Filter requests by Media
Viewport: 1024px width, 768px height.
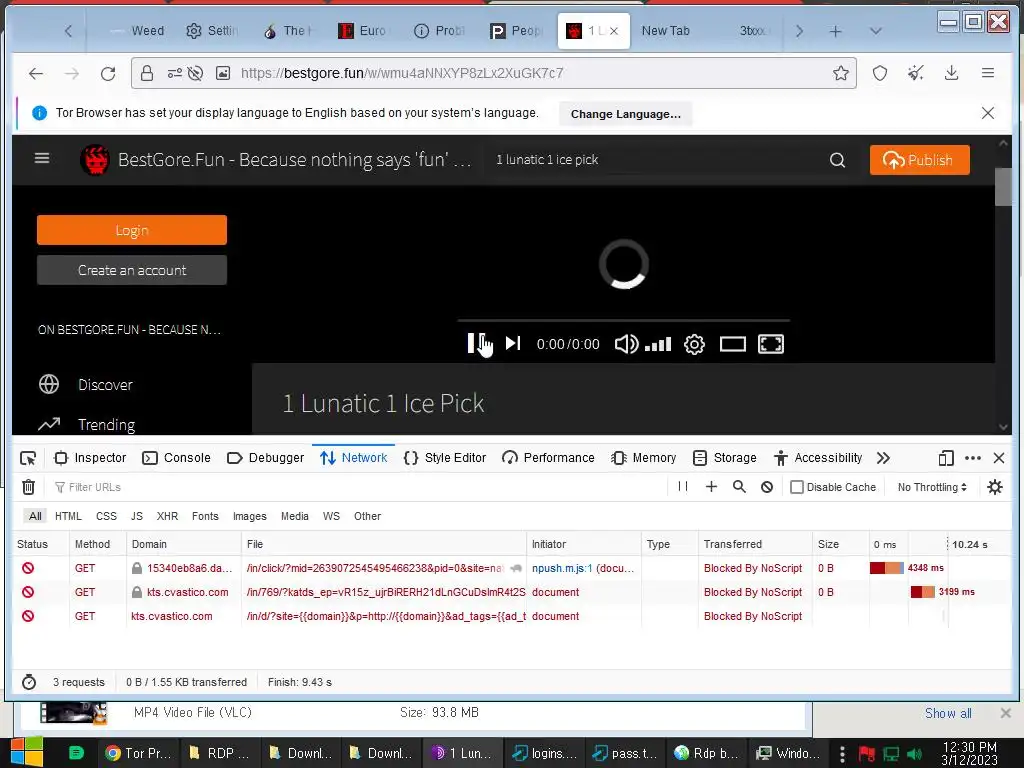coord(295,516)
